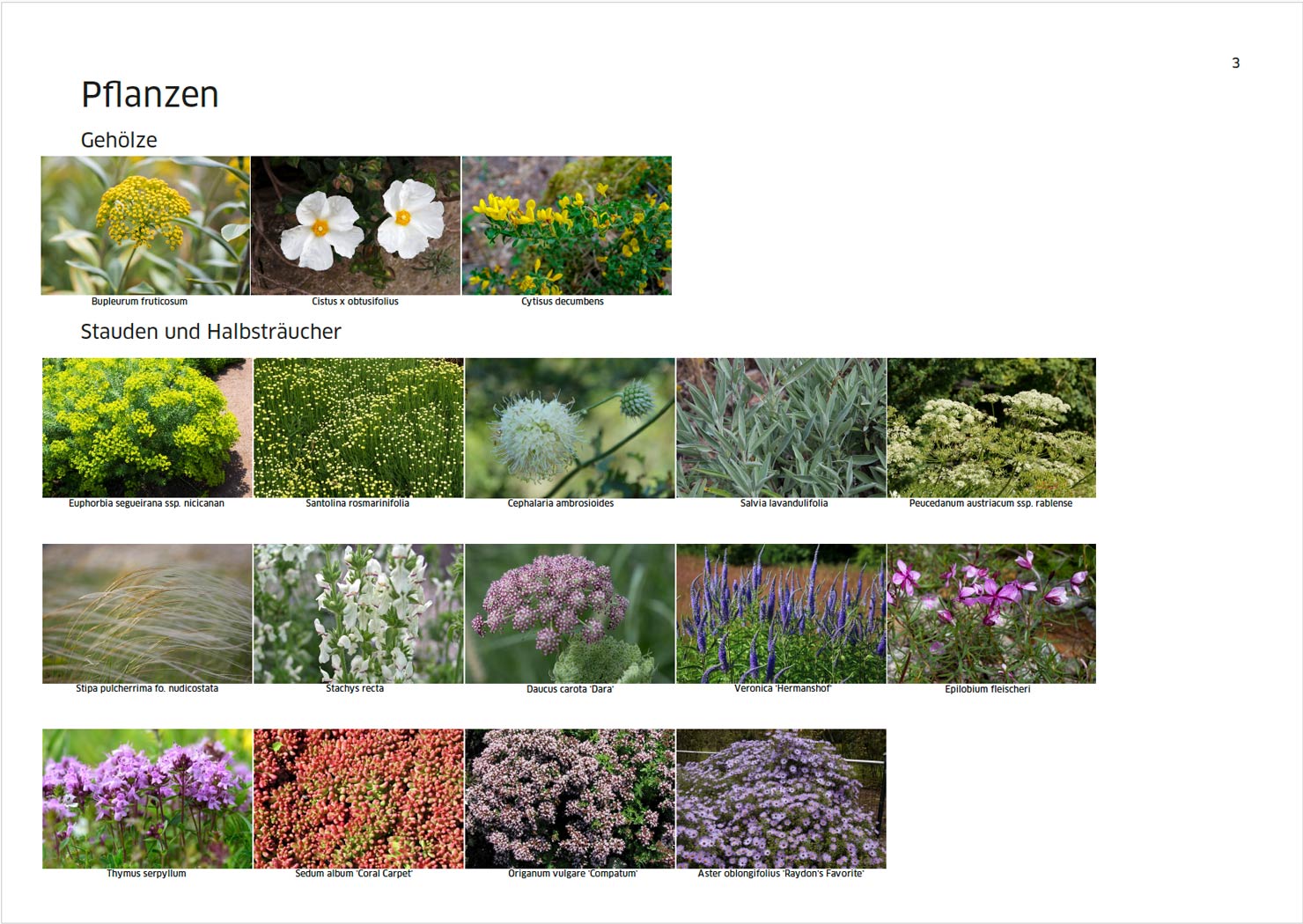
Task: Click the Peucedanum austriacum ssp. rablense image
Action: 991,428
